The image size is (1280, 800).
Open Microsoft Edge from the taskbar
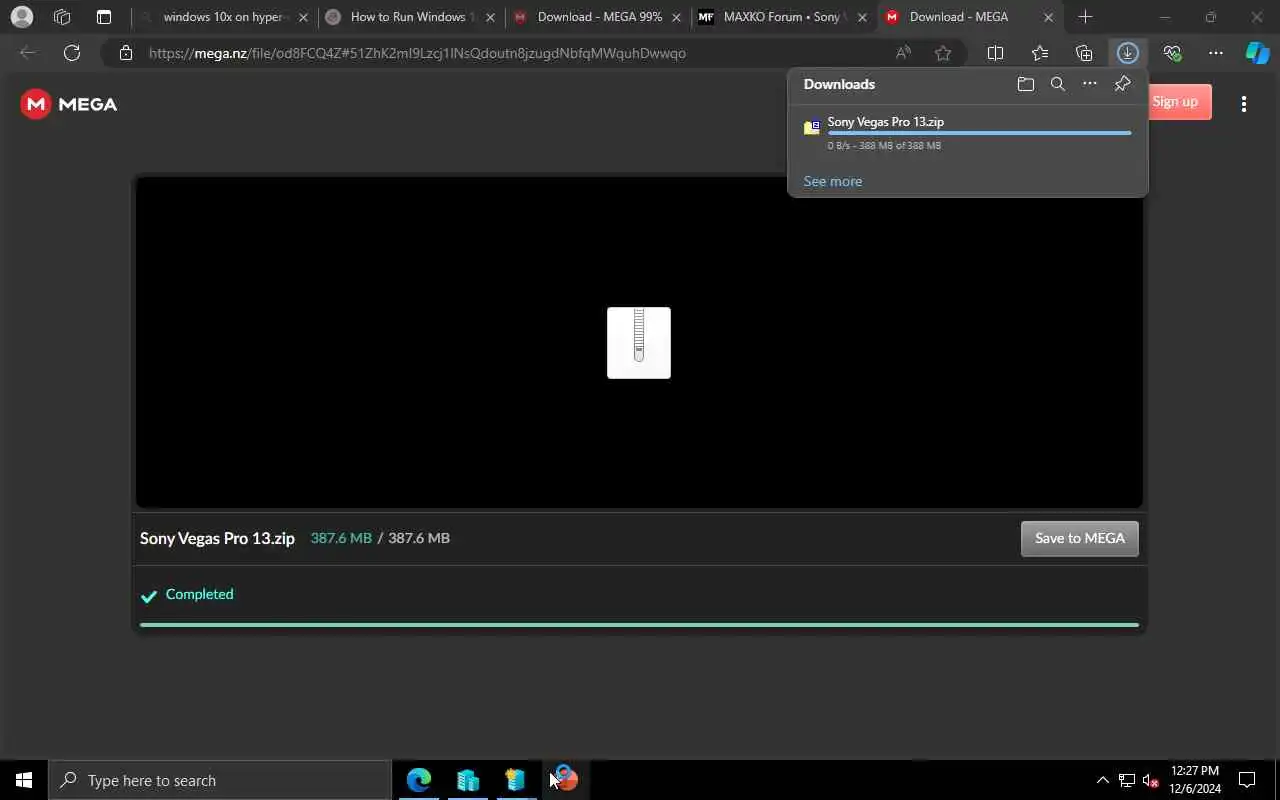(x=419, y=780)
